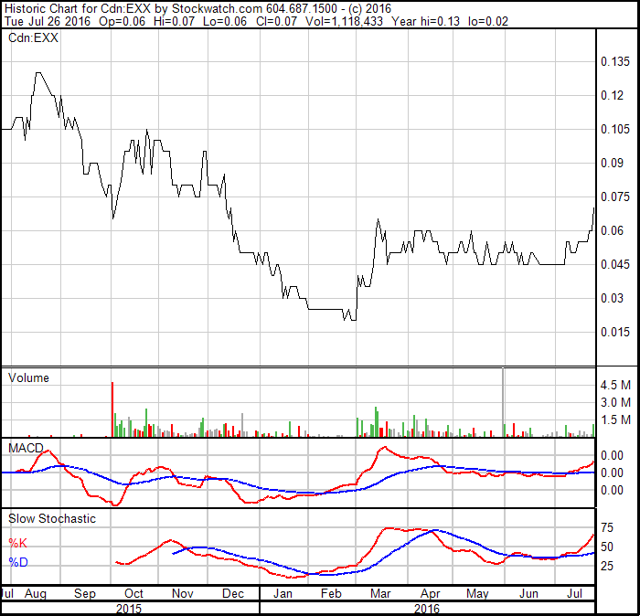Click the 0.045 price axis value
The width and height of the screenshot is (640, 616).
click(615, 264)
